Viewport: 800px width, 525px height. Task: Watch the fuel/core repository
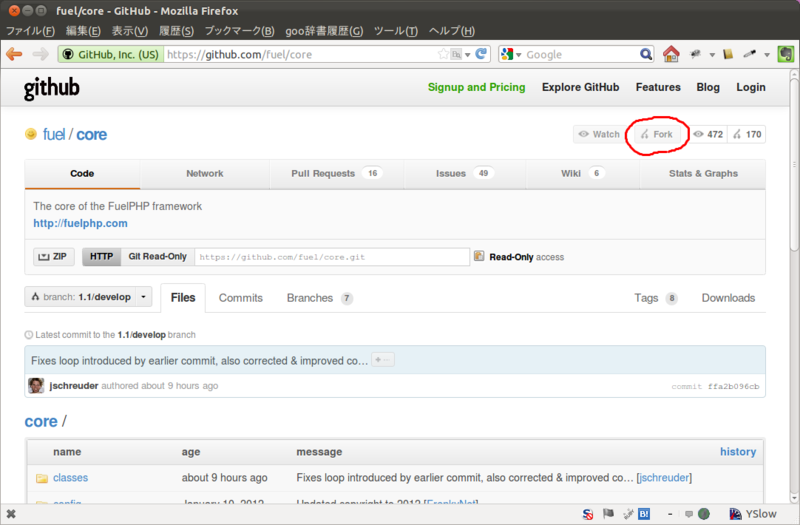599,134
